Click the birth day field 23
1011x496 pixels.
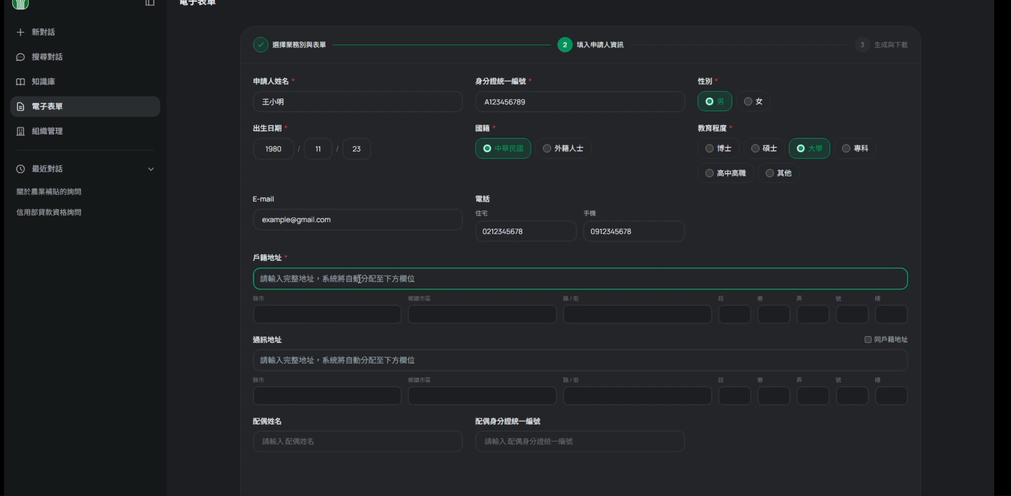(357, 149)
